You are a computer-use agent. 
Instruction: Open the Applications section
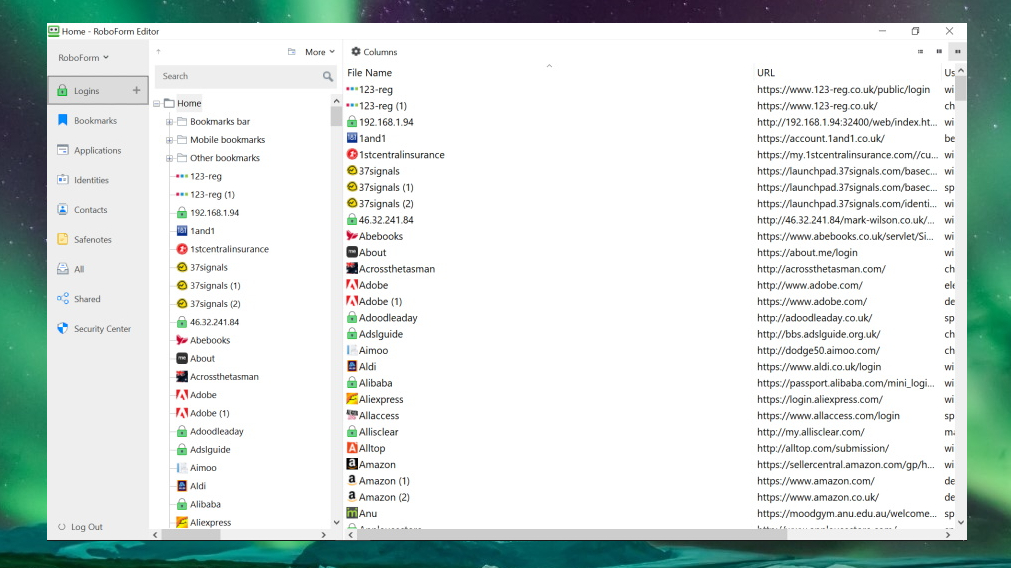(x=97, y=150)
